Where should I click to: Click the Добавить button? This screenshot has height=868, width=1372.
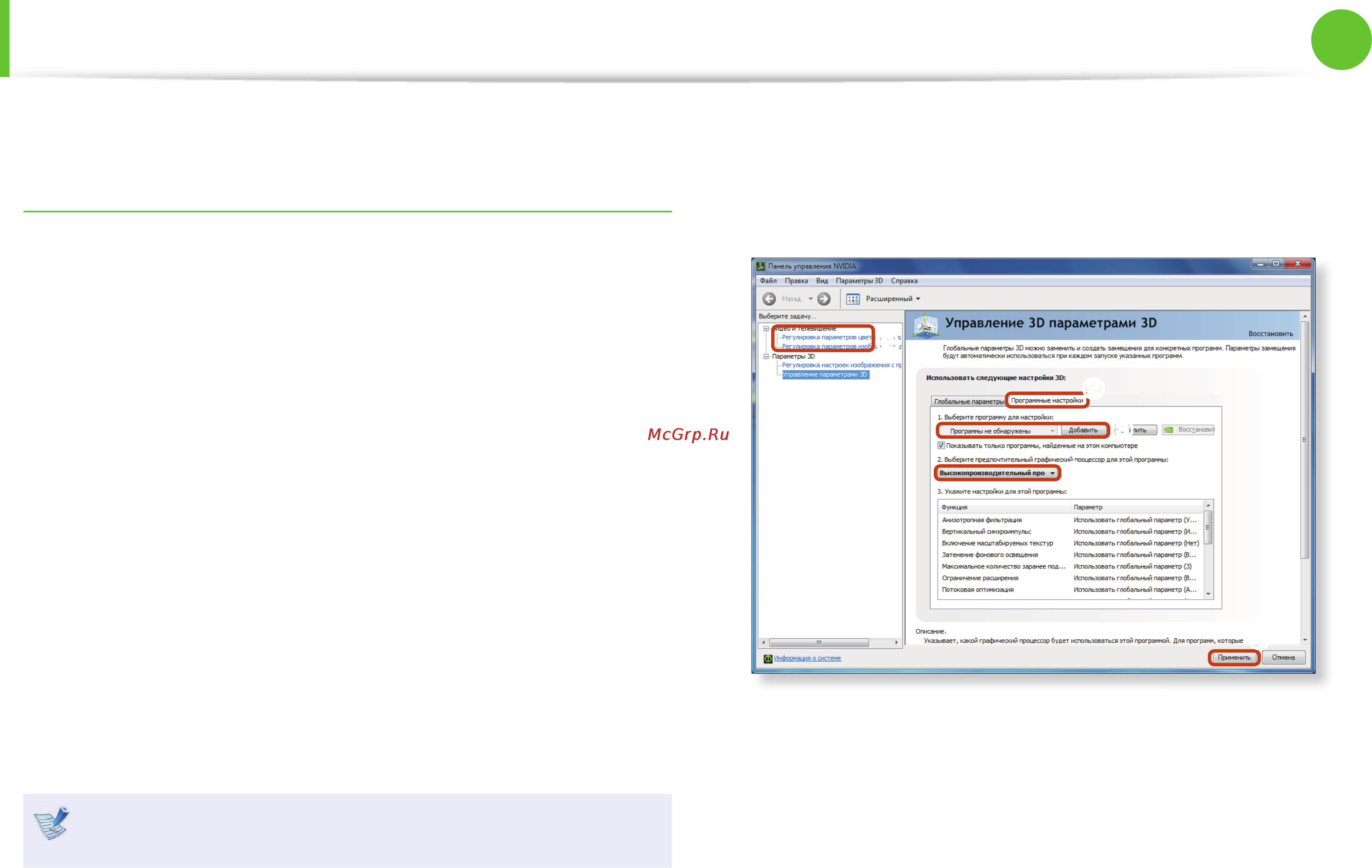pos(1083,430)
